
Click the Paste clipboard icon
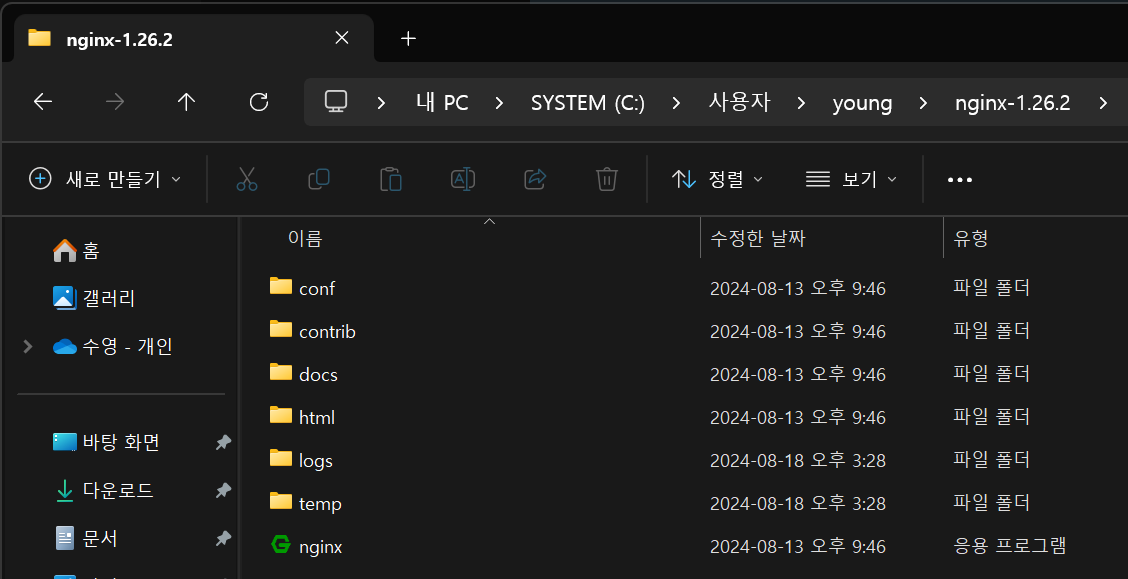(x=391, y=179)
